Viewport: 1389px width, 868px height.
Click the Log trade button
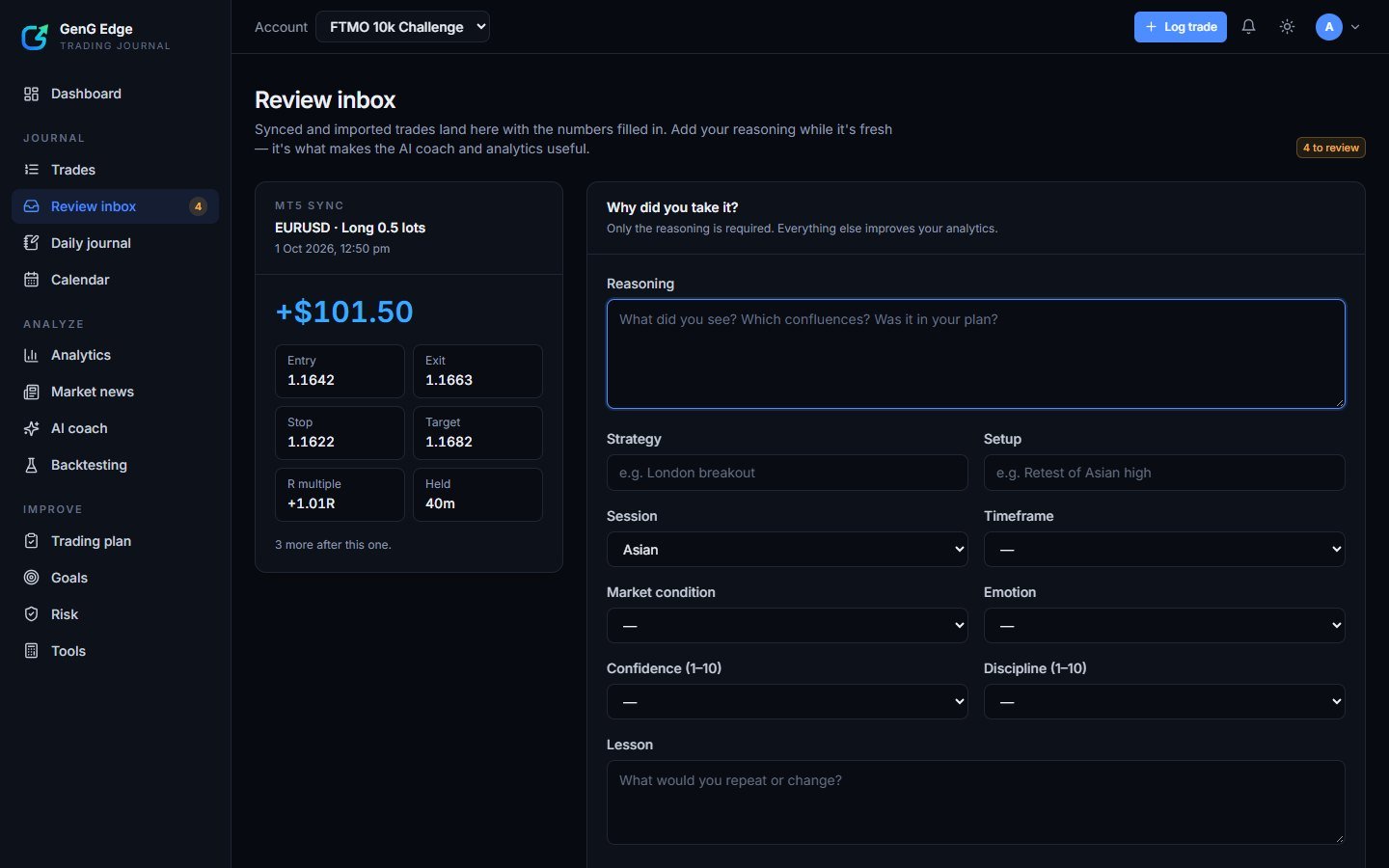pyautogui.click(x=1181, y=27)
